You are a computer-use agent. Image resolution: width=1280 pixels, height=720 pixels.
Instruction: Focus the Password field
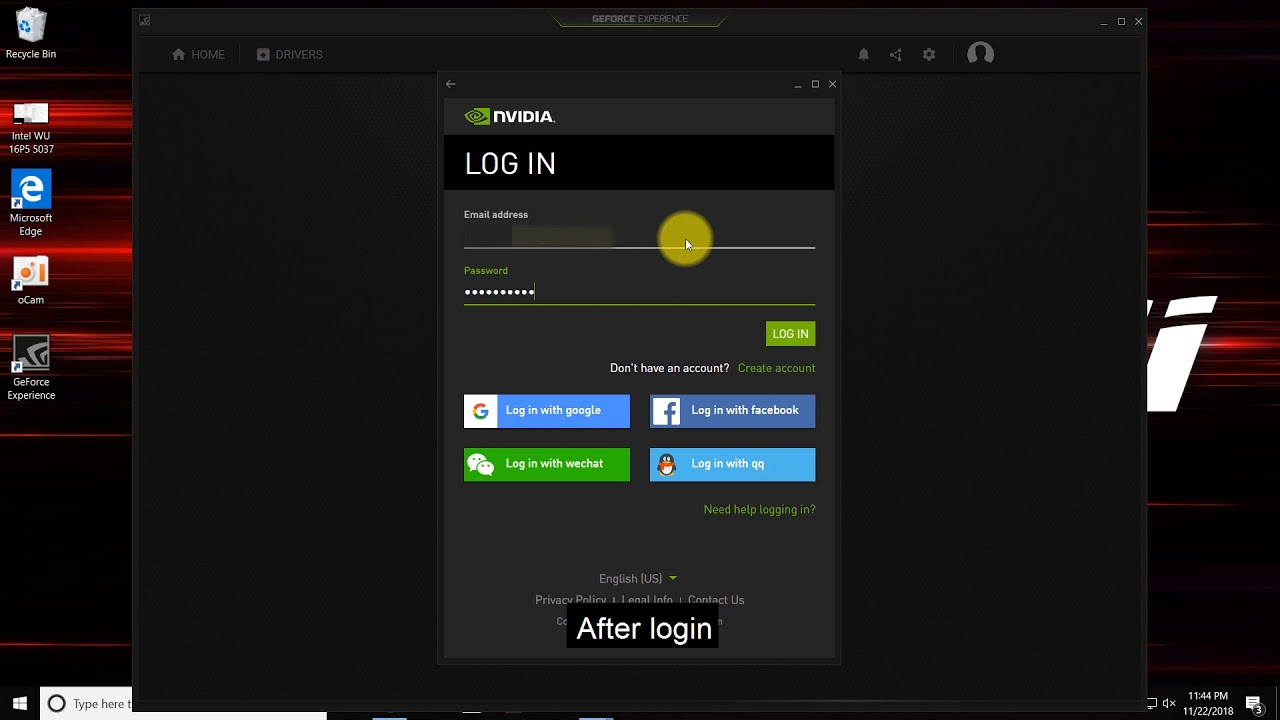(639, 292)
